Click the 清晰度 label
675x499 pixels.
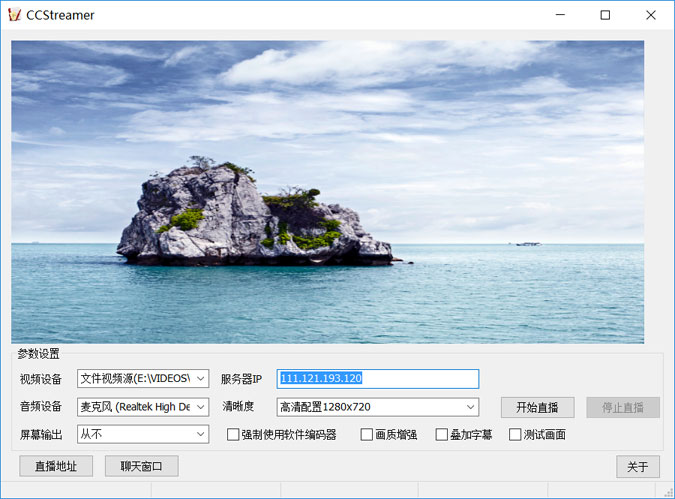pos(238,406)
